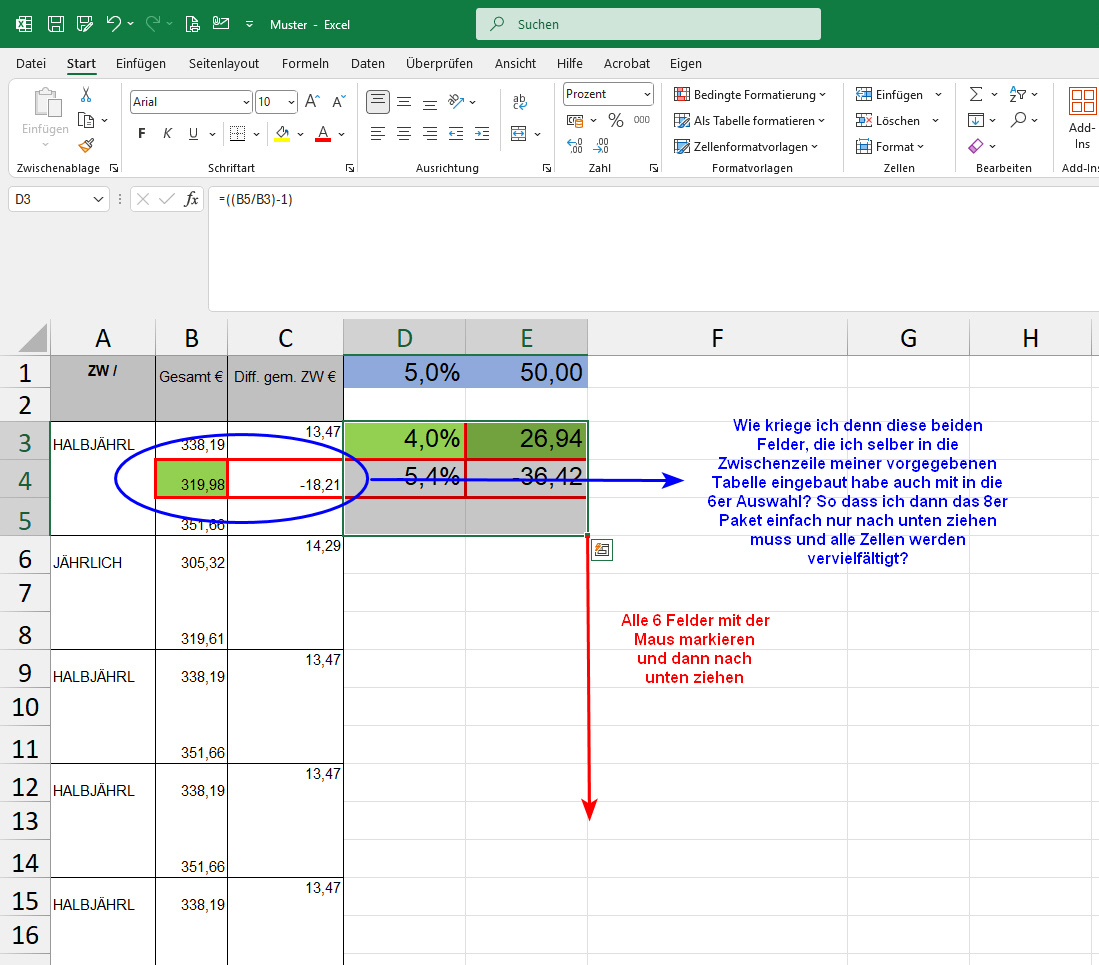Expand the Name Box dropdown showing D3
The width and height of the screenshot is (1099, 965).
pos(98,199)
